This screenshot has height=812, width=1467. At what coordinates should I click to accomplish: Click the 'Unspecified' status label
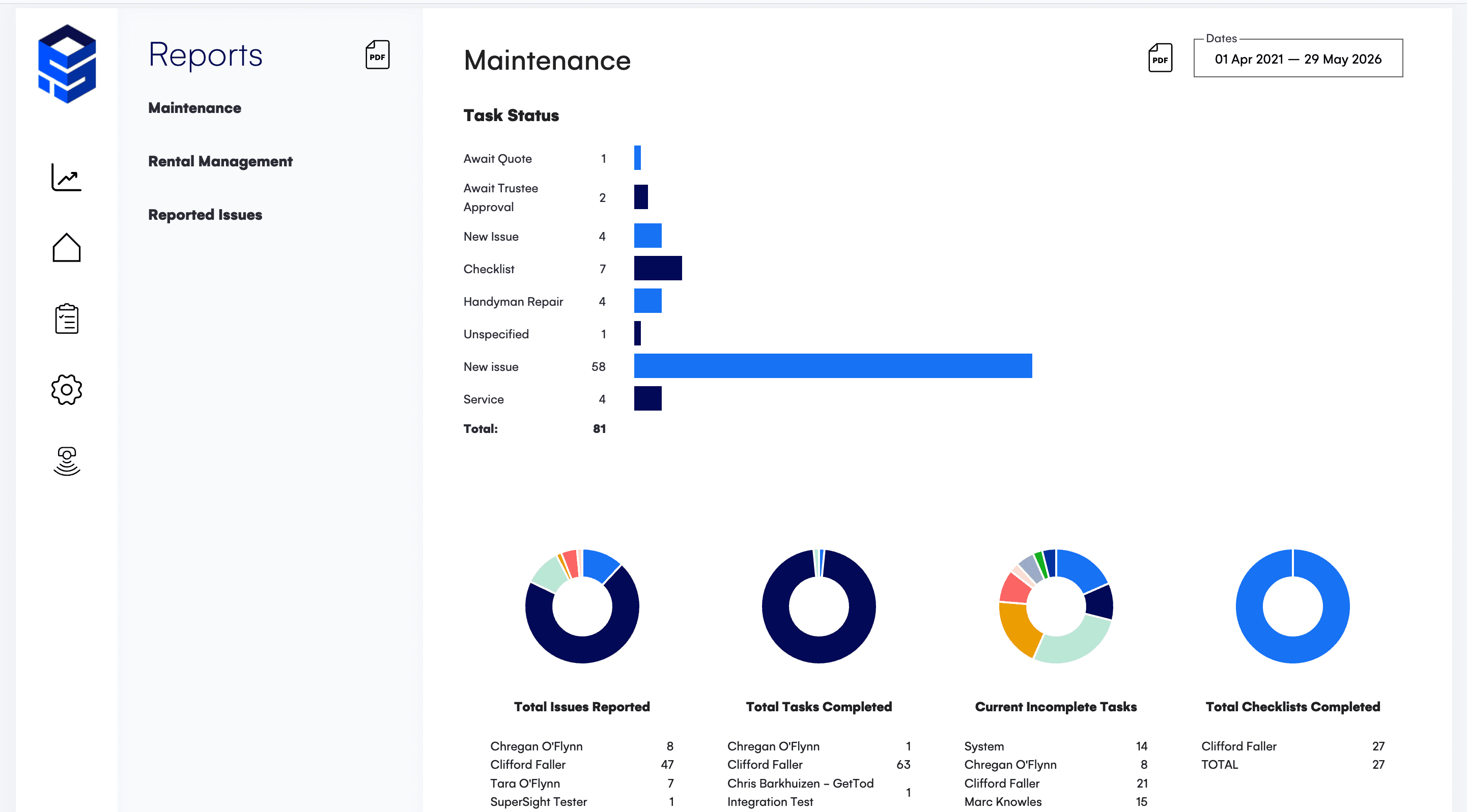(x=496, y=335)
